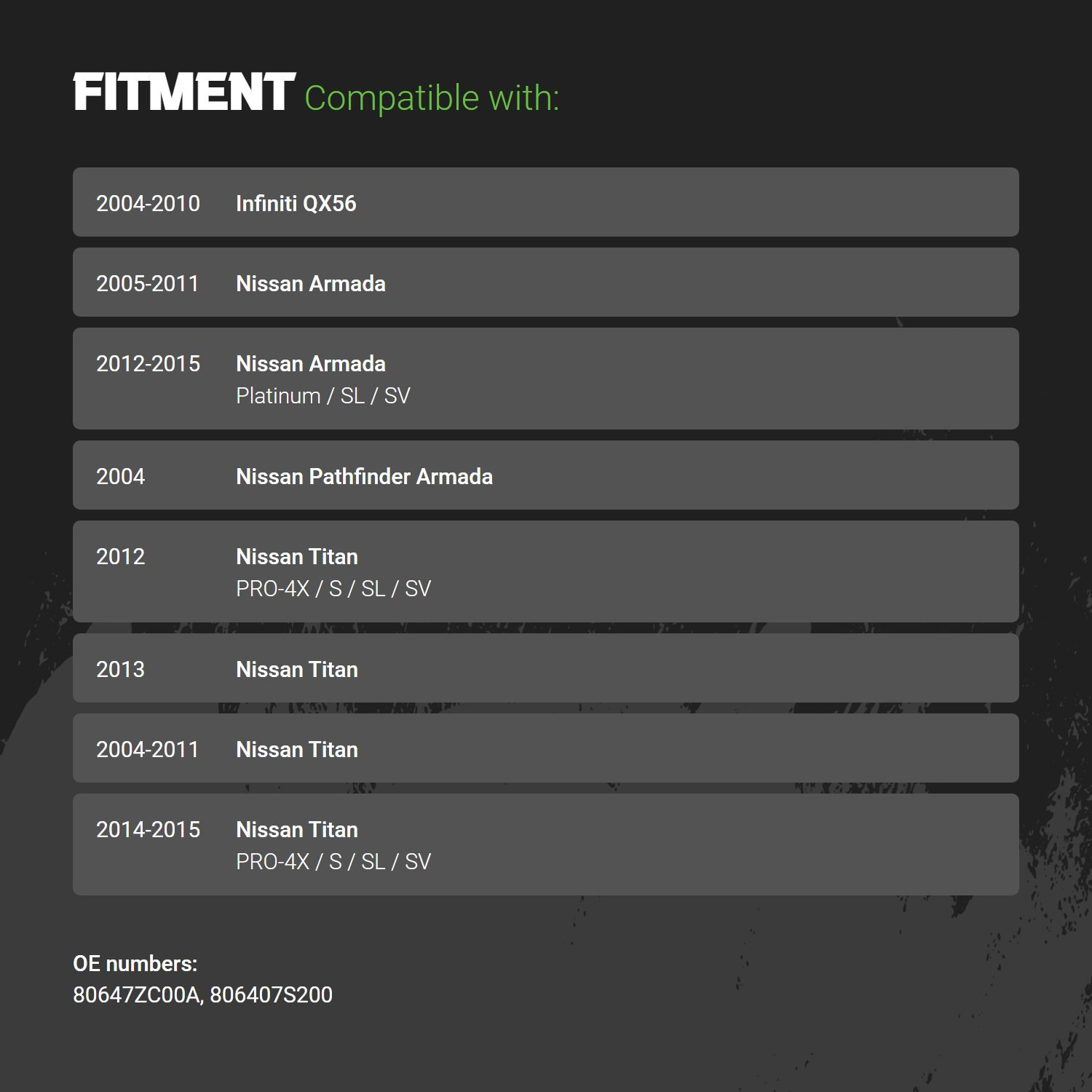Click the 'Infiniti QX56' model name
The height and width of the screenshot is (1092, 1092).
coord(296,204)
